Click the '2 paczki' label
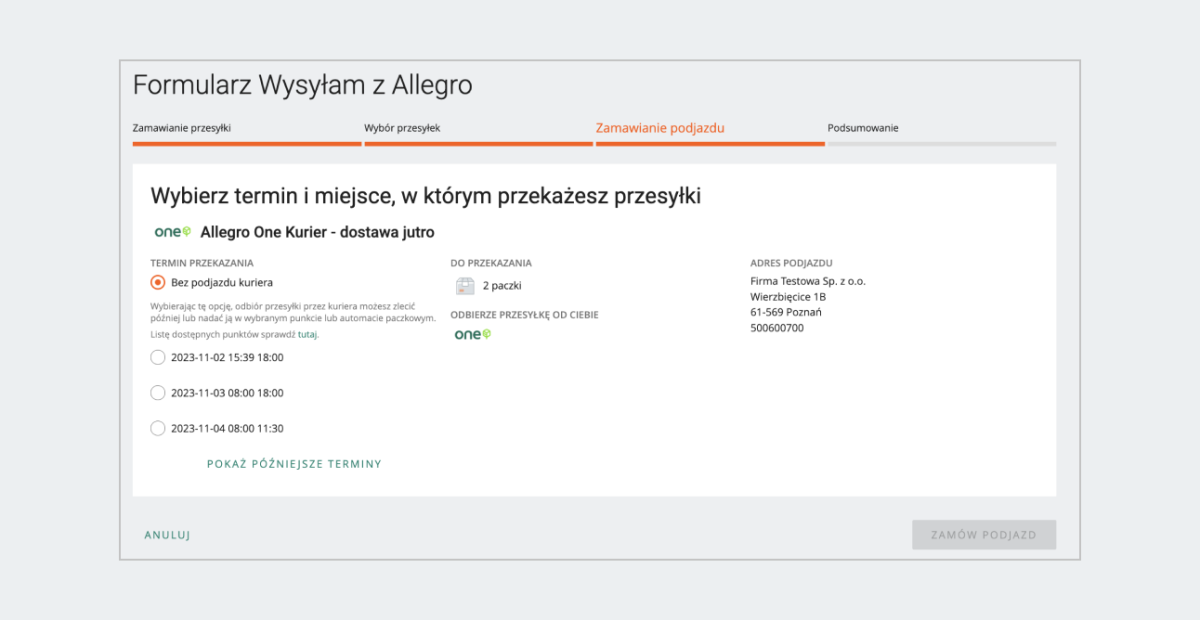The image size is (1200, 620). click(504, 286)
